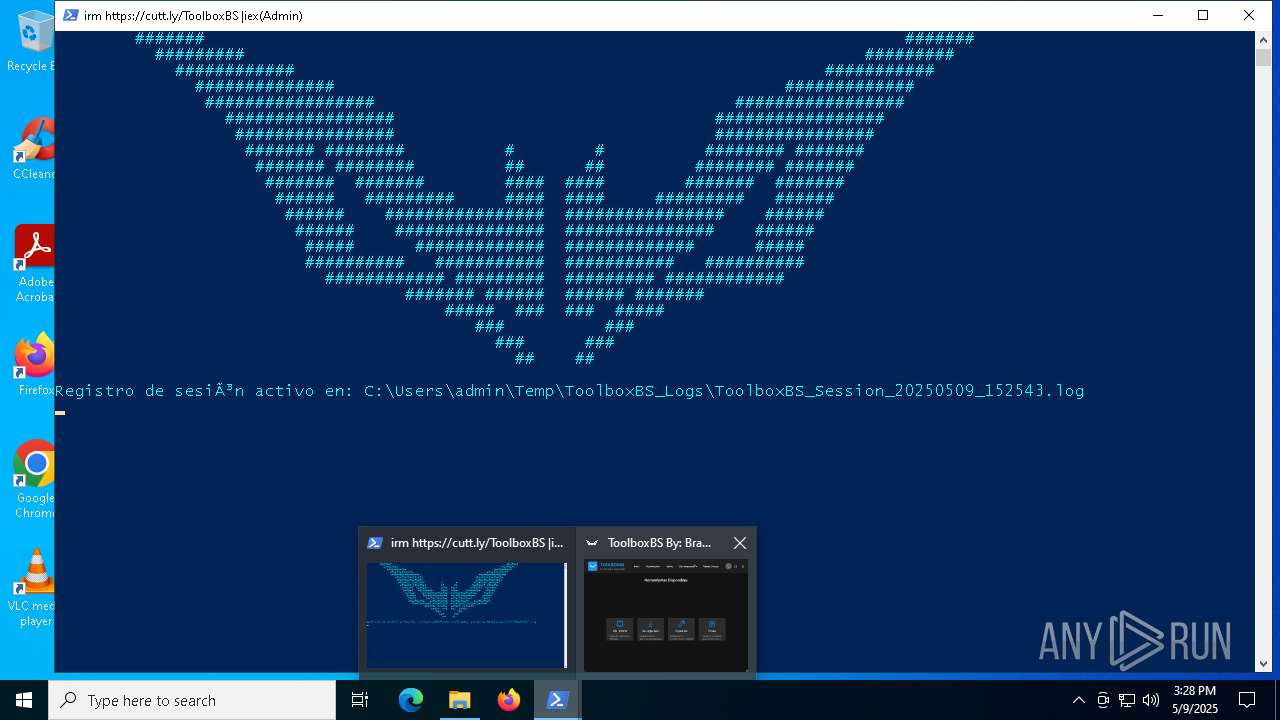The height and width of the screenshot is (720, 1280).
Task: Open the Google Chrome desktop shortcut
Action: pyautogui.click(x=35, y=479)
